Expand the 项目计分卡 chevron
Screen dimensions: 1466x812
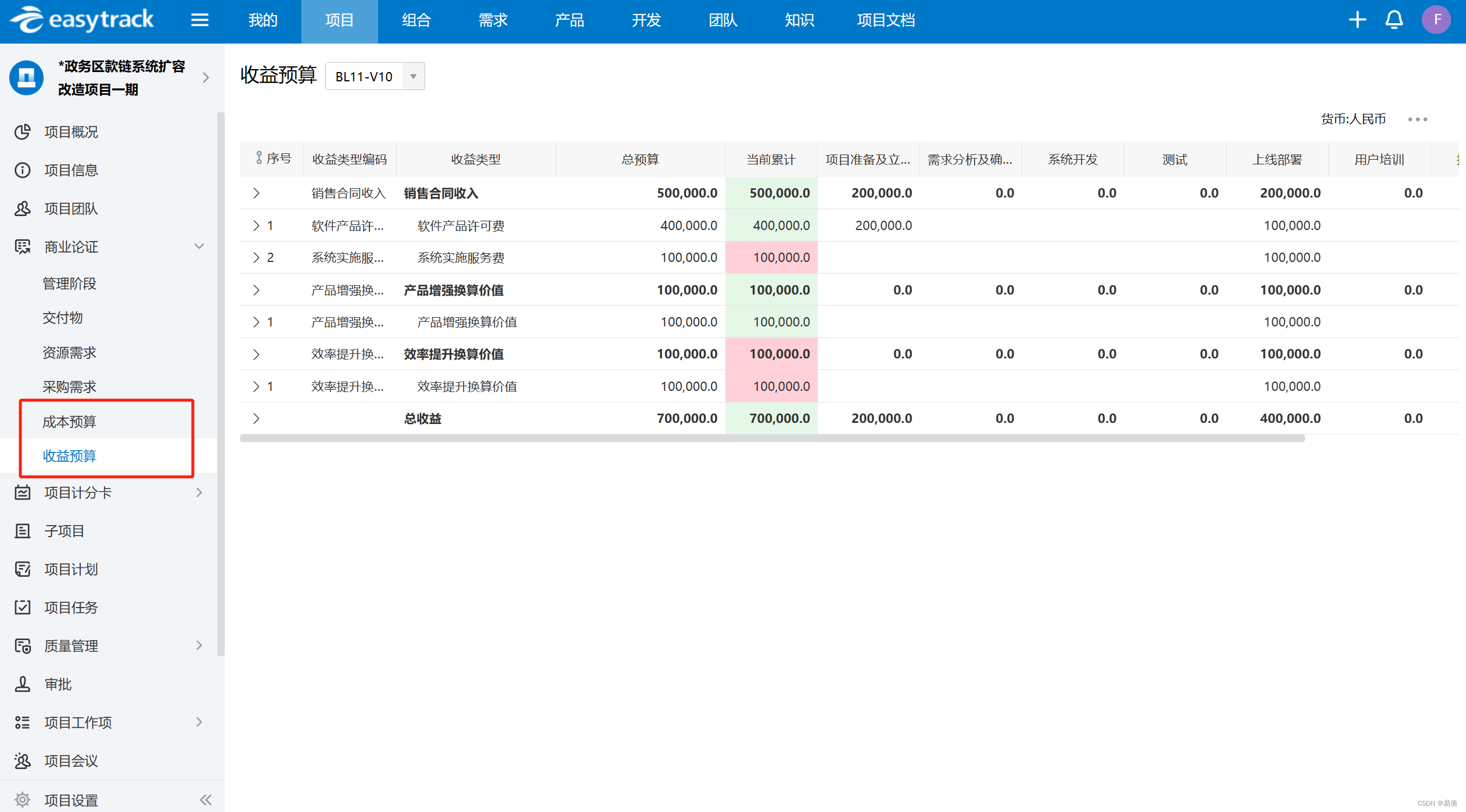tap(199, 493)
